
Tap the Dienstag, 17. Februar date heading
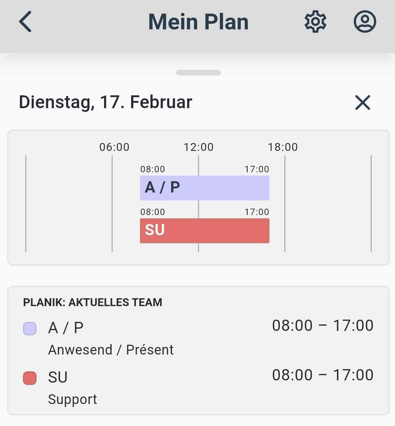(x=105, y=102)
